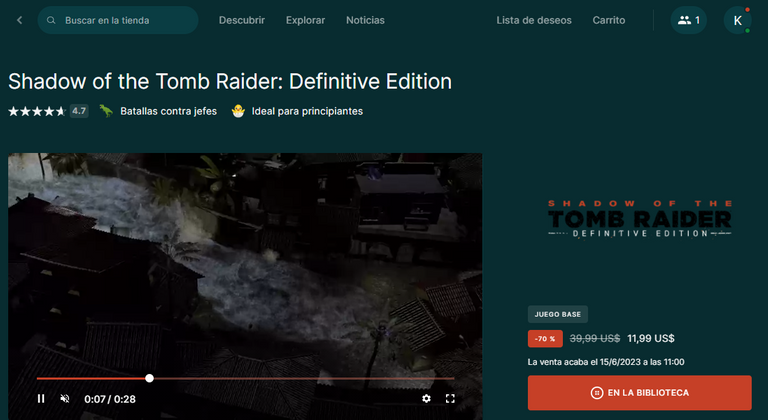
Task: Click the JUEGO BASE label
Action: pyautogui.click(x=557, y=314)
